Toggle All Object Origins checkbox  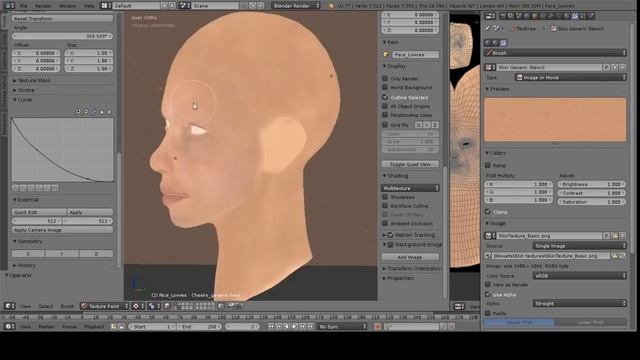(385, 106)
